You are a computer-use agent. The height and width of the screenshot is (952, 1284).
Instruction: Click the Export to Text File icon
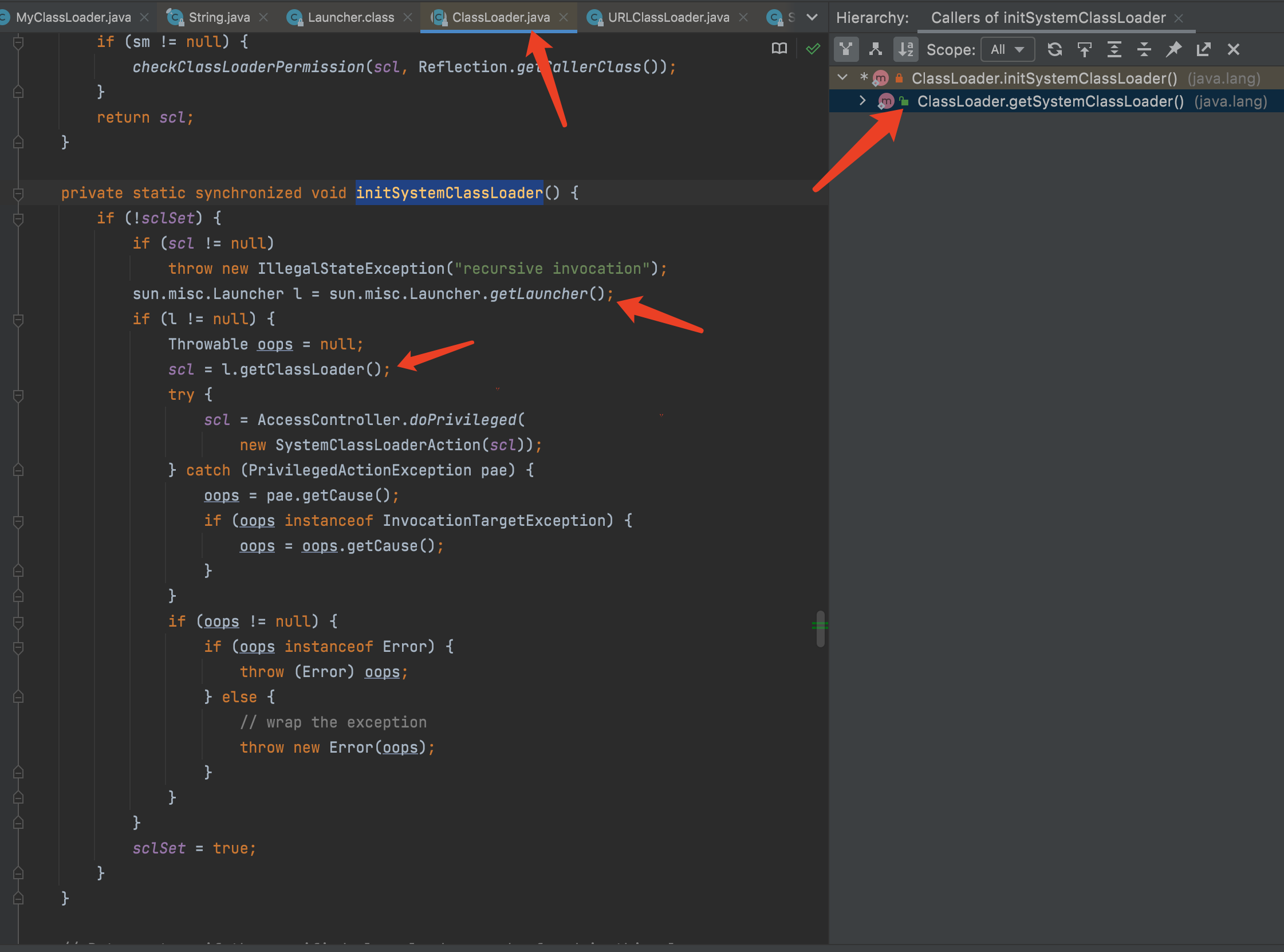[1203, 50]
